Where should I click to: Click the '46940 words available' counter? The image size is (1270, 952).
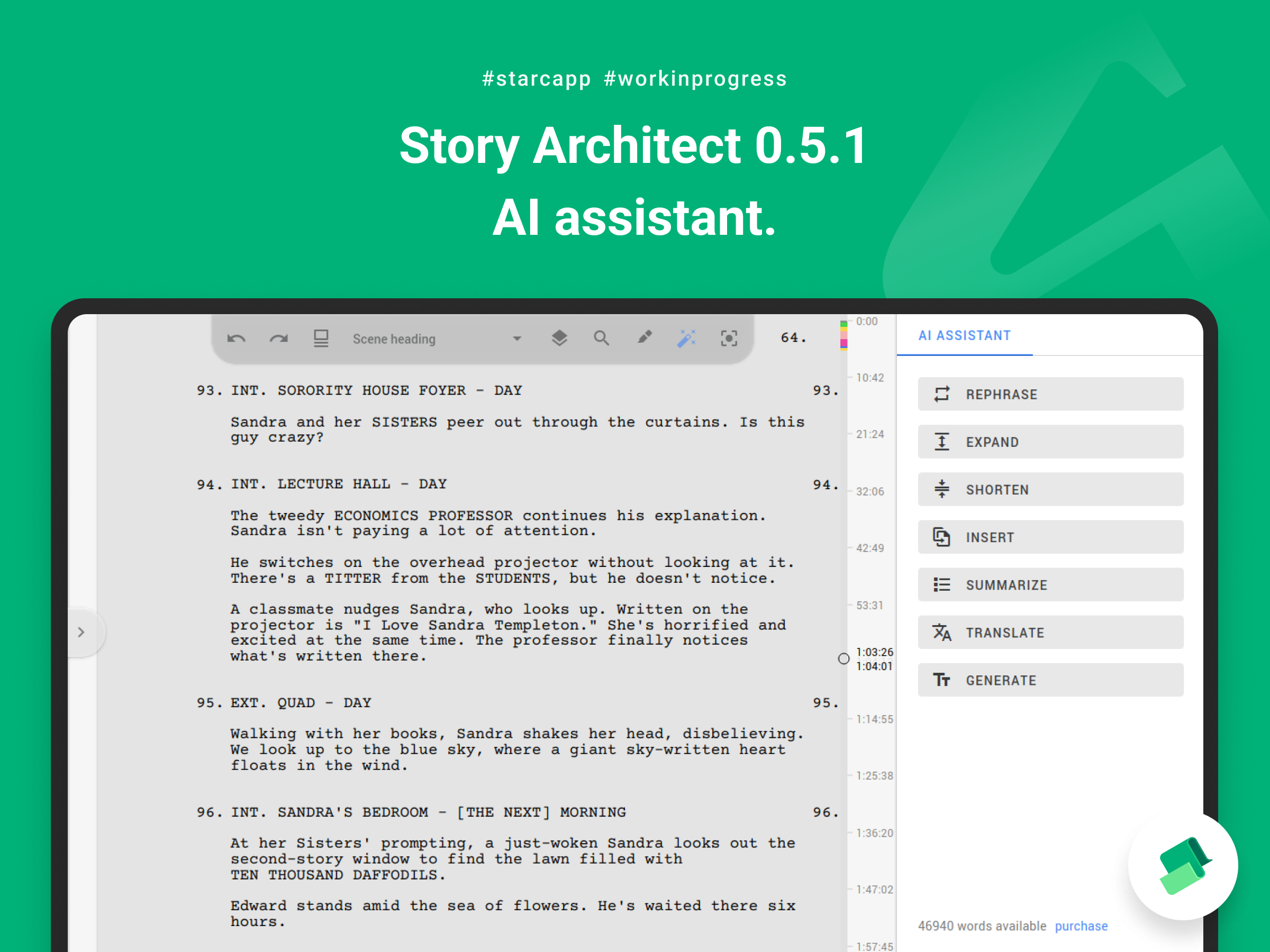[982, 926]
